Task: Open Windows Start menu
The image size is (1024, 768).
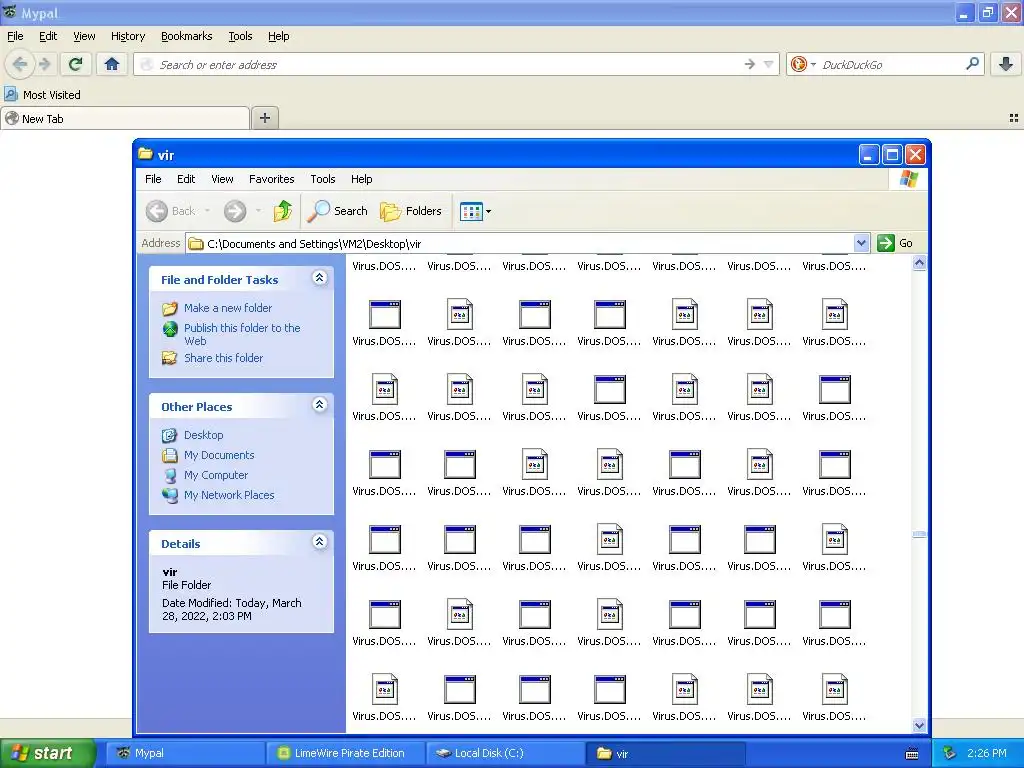Action: pyautogui.click(x=47, y=753)
